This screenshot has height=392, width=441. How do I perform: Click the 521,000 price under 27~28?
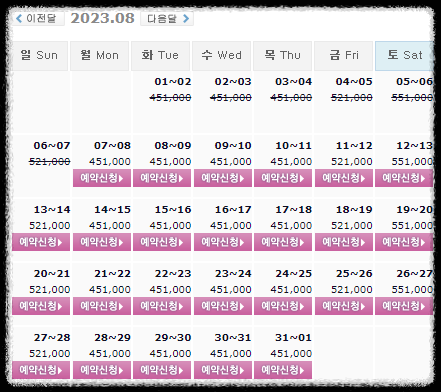pos(50,353)
